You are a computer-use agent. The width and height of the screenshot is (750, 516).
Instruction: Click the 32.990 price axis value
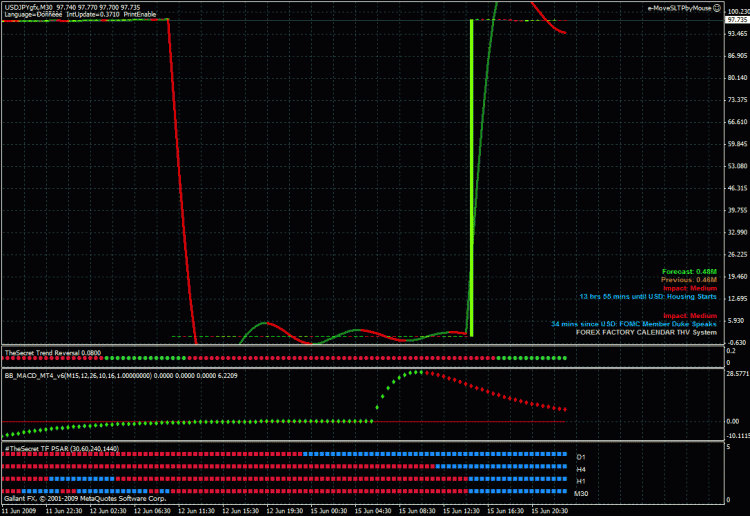(x=738, y=232)
